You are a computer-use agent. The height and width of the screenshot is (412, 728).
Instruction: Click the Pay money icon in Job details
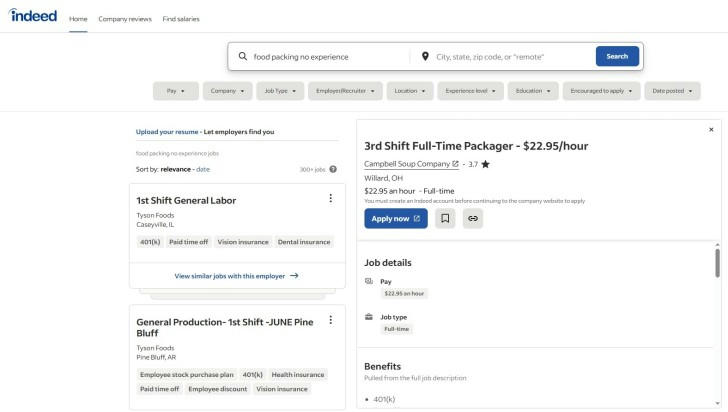pos(369,281)
